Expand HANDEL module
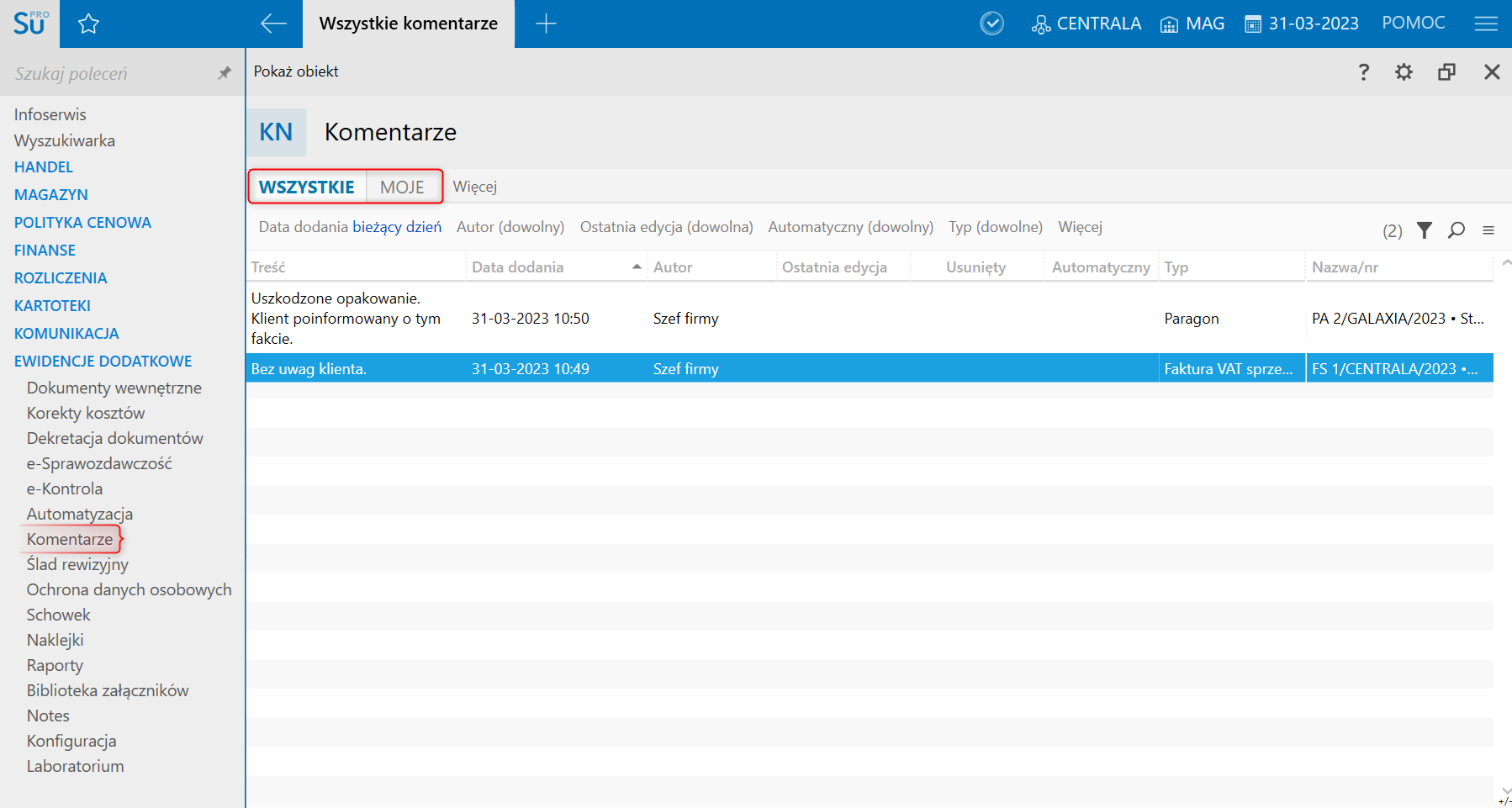1512x808 pixels. [x=43, y=167]
